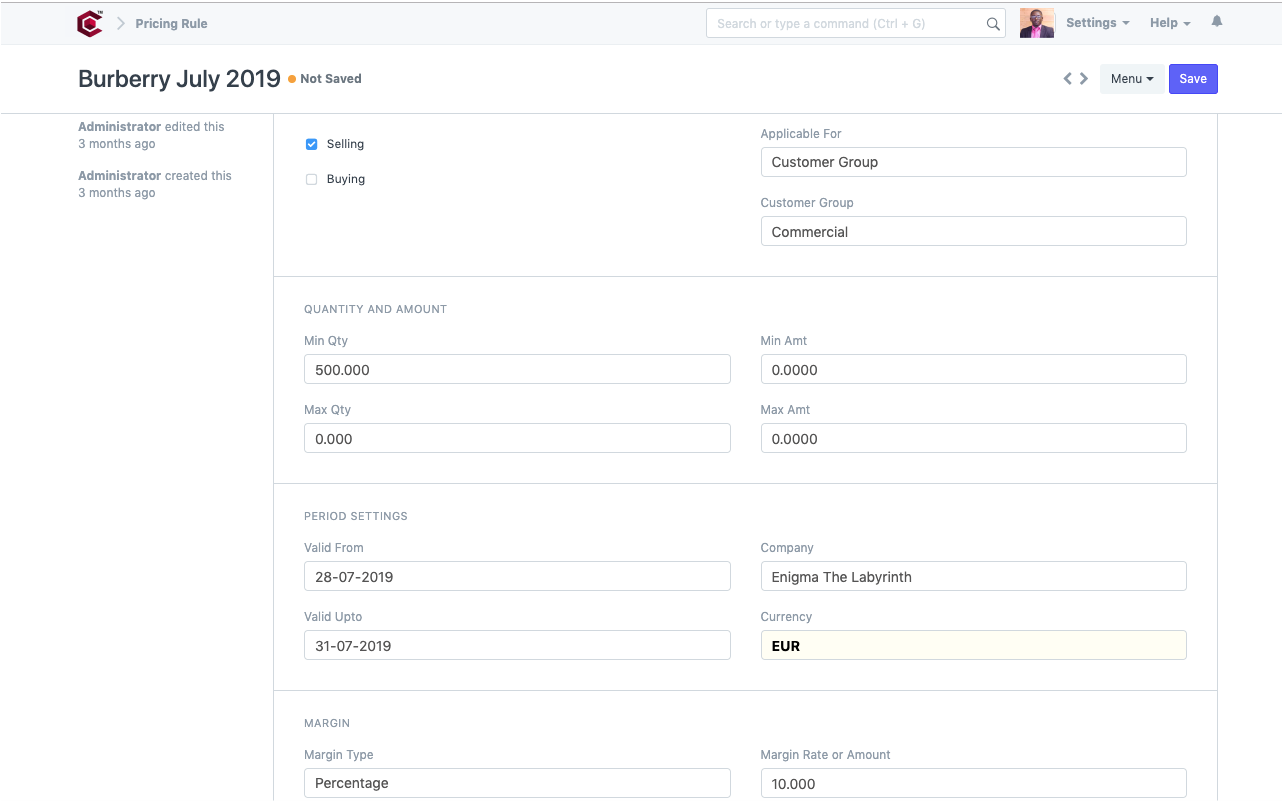
Task: Expand the Margin Type dropdown
Action: click(517, 783)
